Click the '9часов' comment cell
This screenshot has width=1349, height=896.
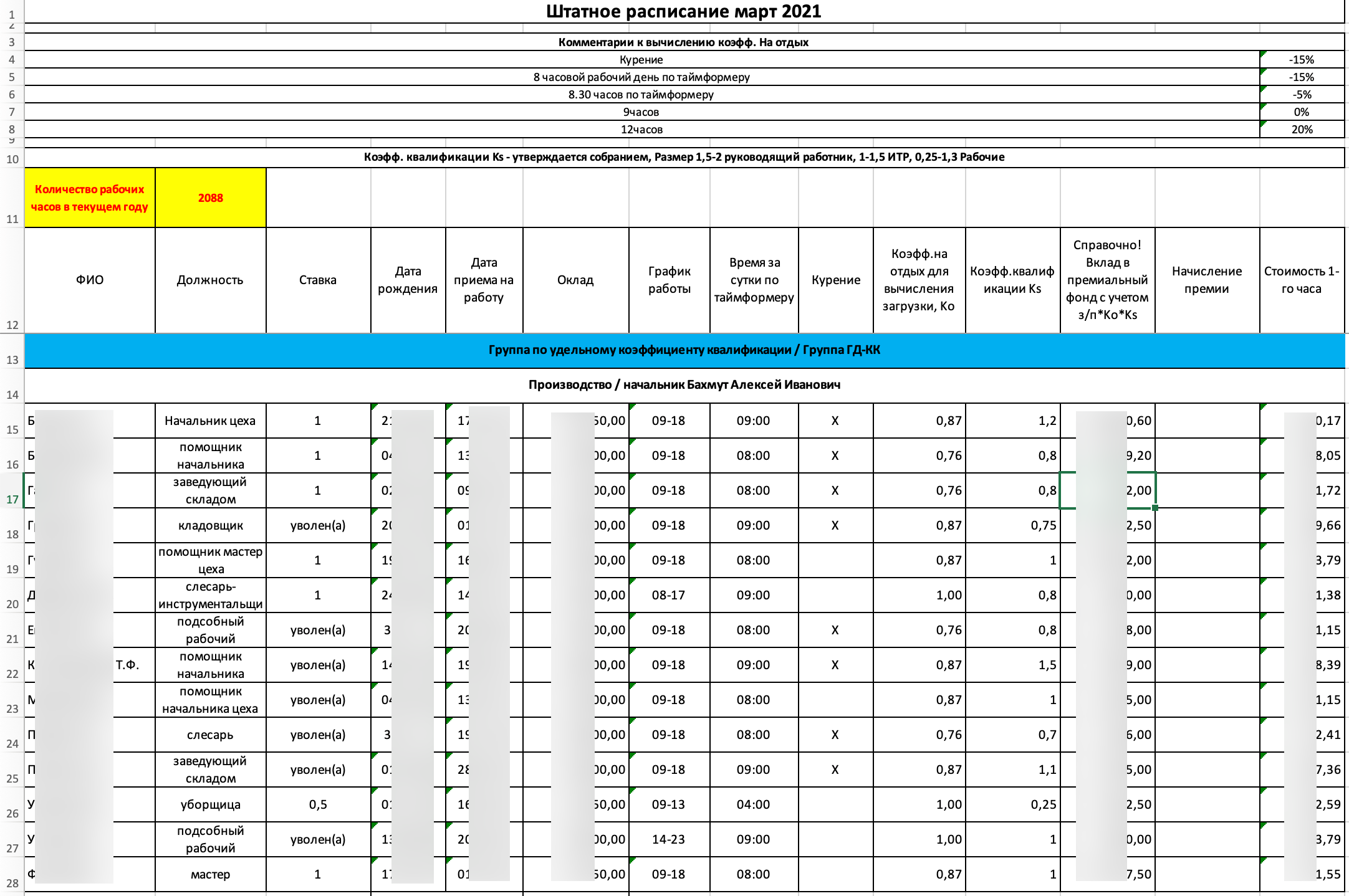pos(641,112)
